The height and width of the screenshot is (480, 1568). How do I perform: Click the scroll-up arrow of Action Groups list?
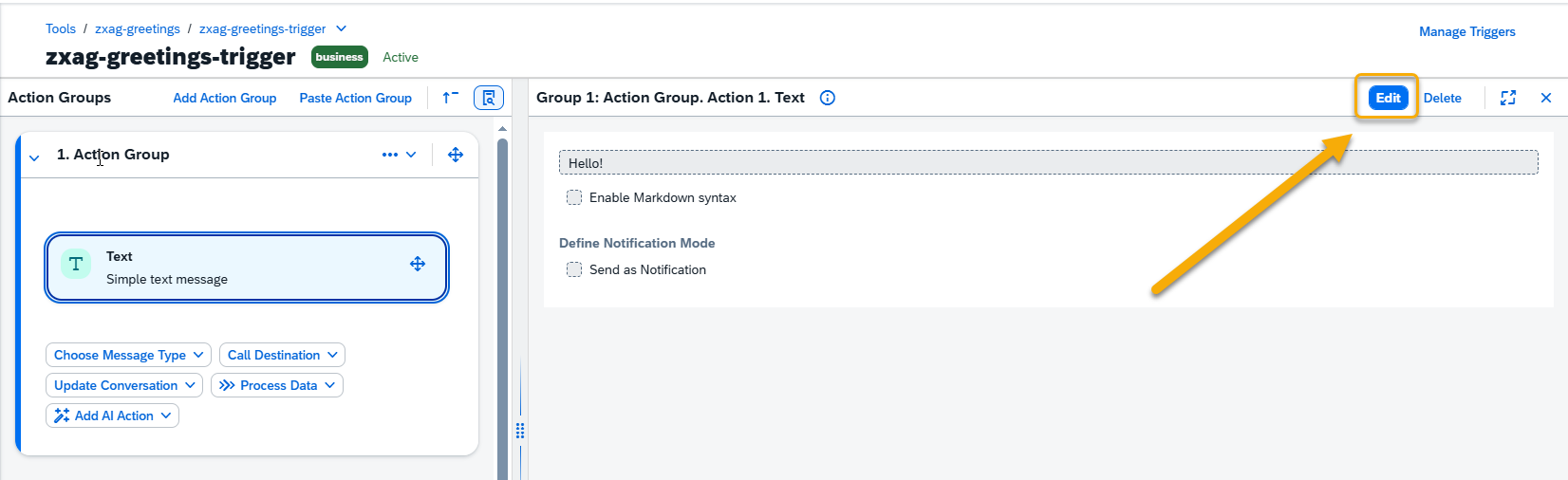click(502, 128)
